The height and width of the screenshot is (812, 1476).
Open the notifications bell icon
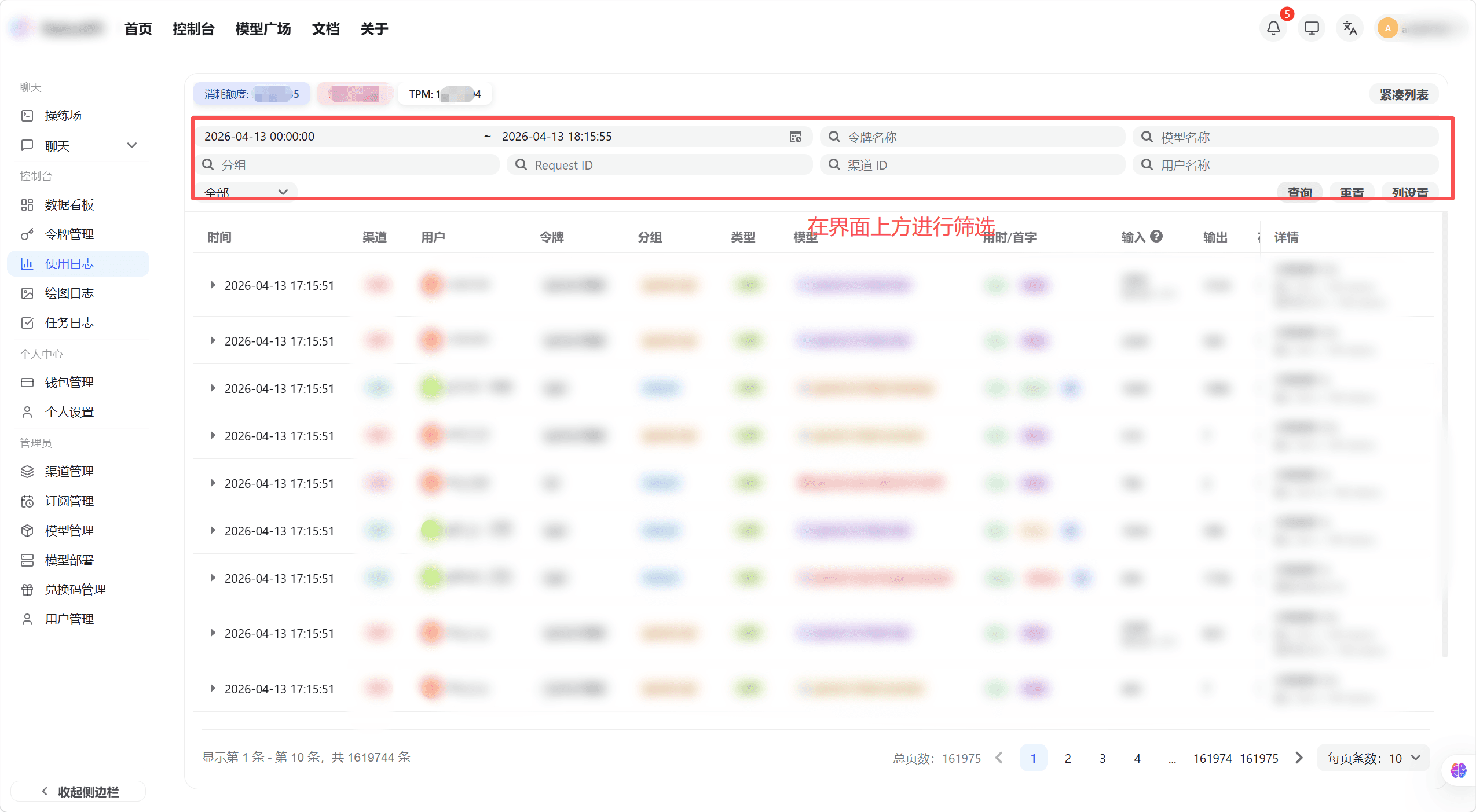click(1273, 28)
